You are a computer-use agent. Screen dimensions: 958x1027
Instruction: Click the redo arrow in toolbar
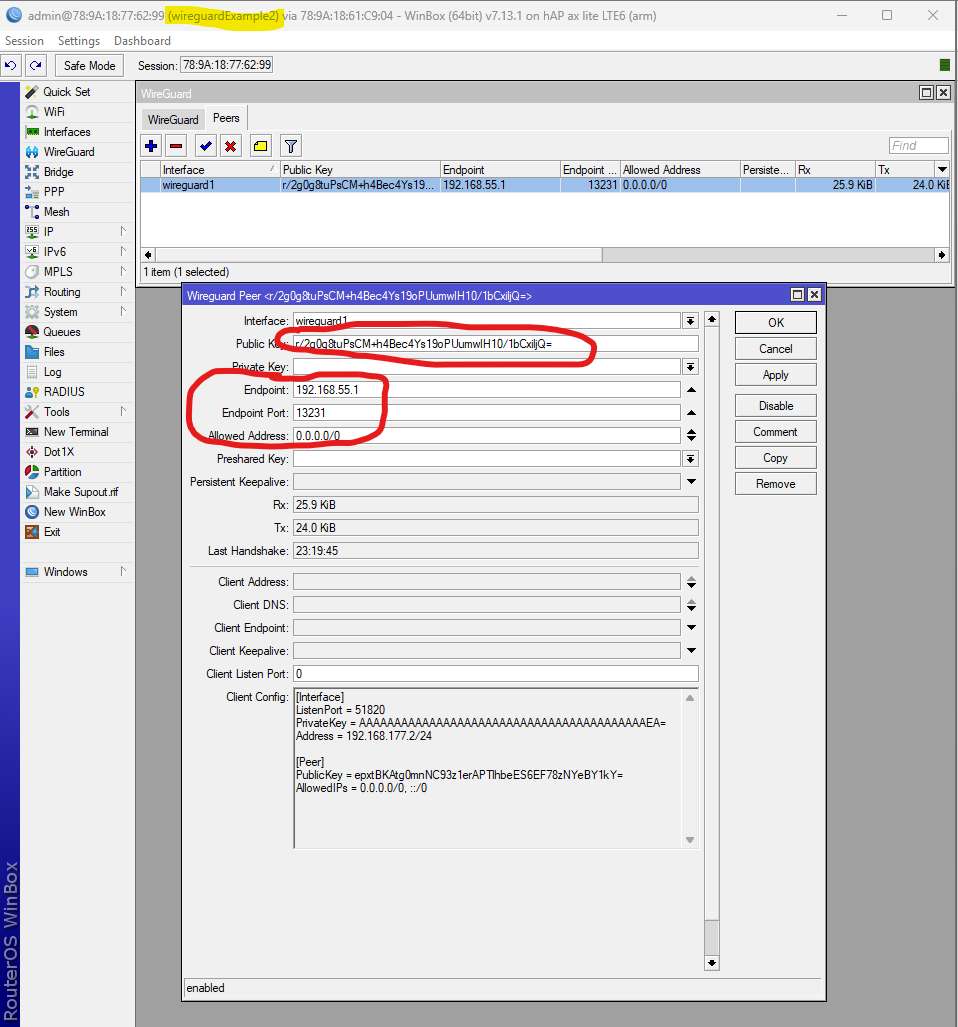(36, 65)
